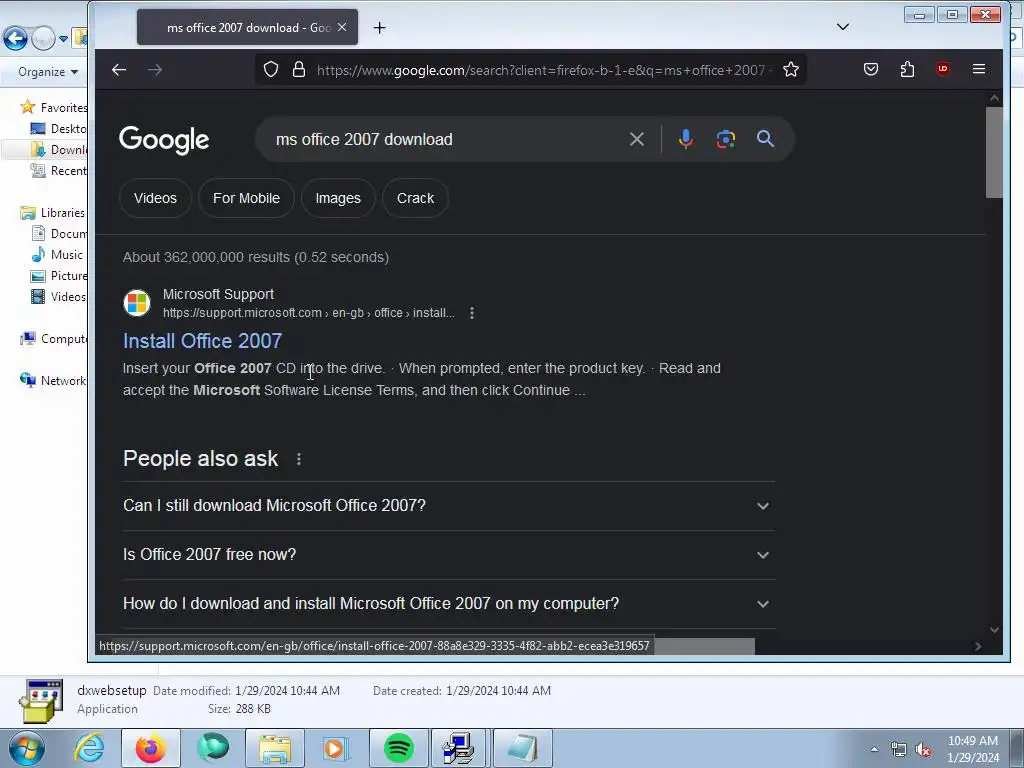Select Recent Places in Explorer sidebar
1024x768 pixels.
click(x=59, y=170)
